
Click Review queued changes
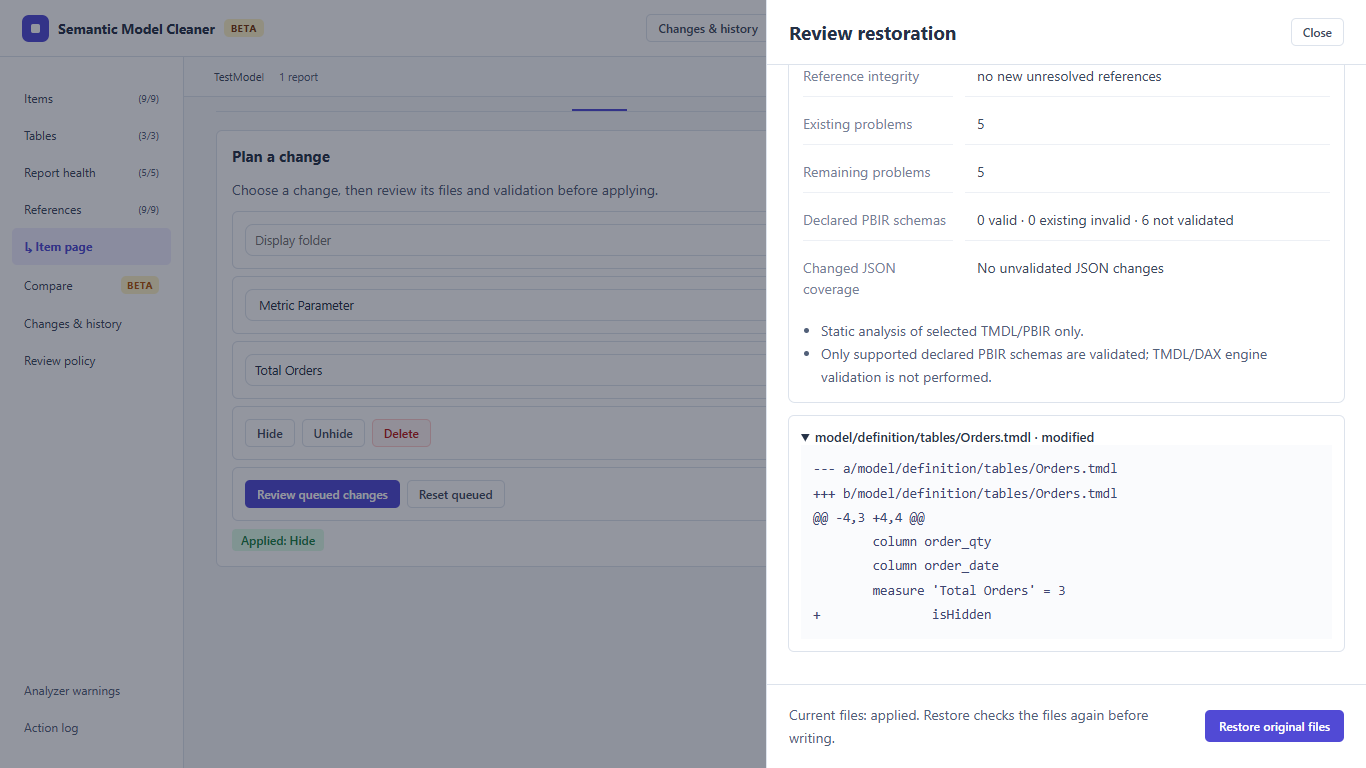(x=322, y=495)
